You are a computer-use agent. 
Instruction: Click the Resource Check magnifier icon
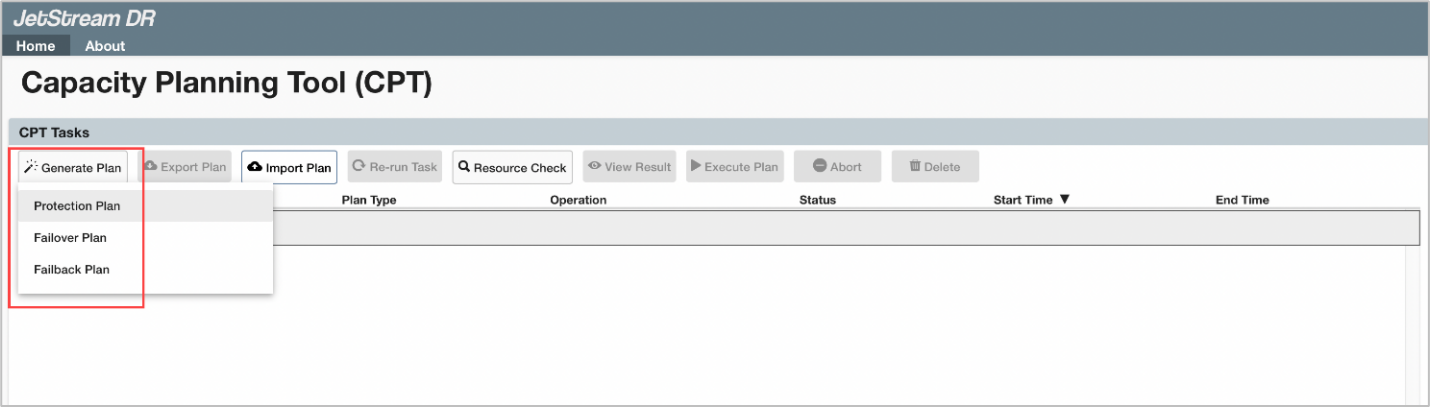[x=464, y=167]
